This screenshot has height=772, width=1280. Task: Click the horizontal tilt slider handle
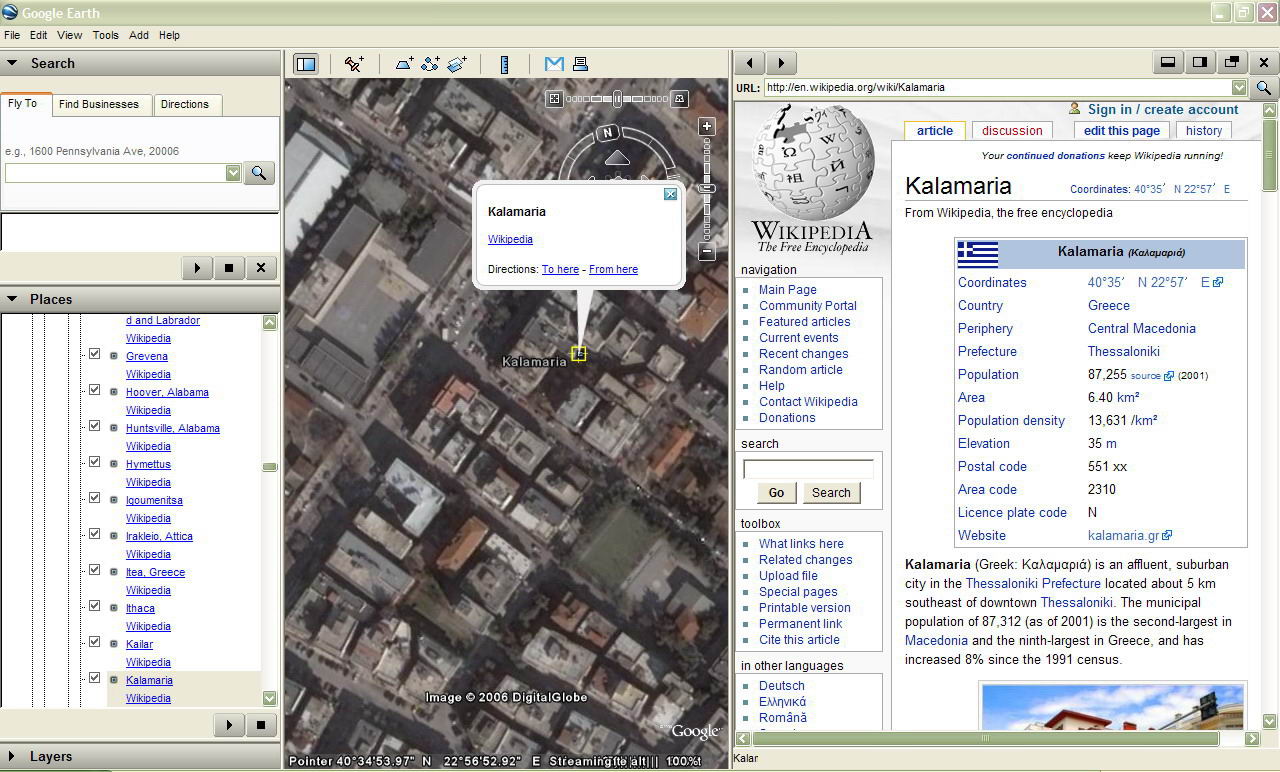(x=618, y=98)
